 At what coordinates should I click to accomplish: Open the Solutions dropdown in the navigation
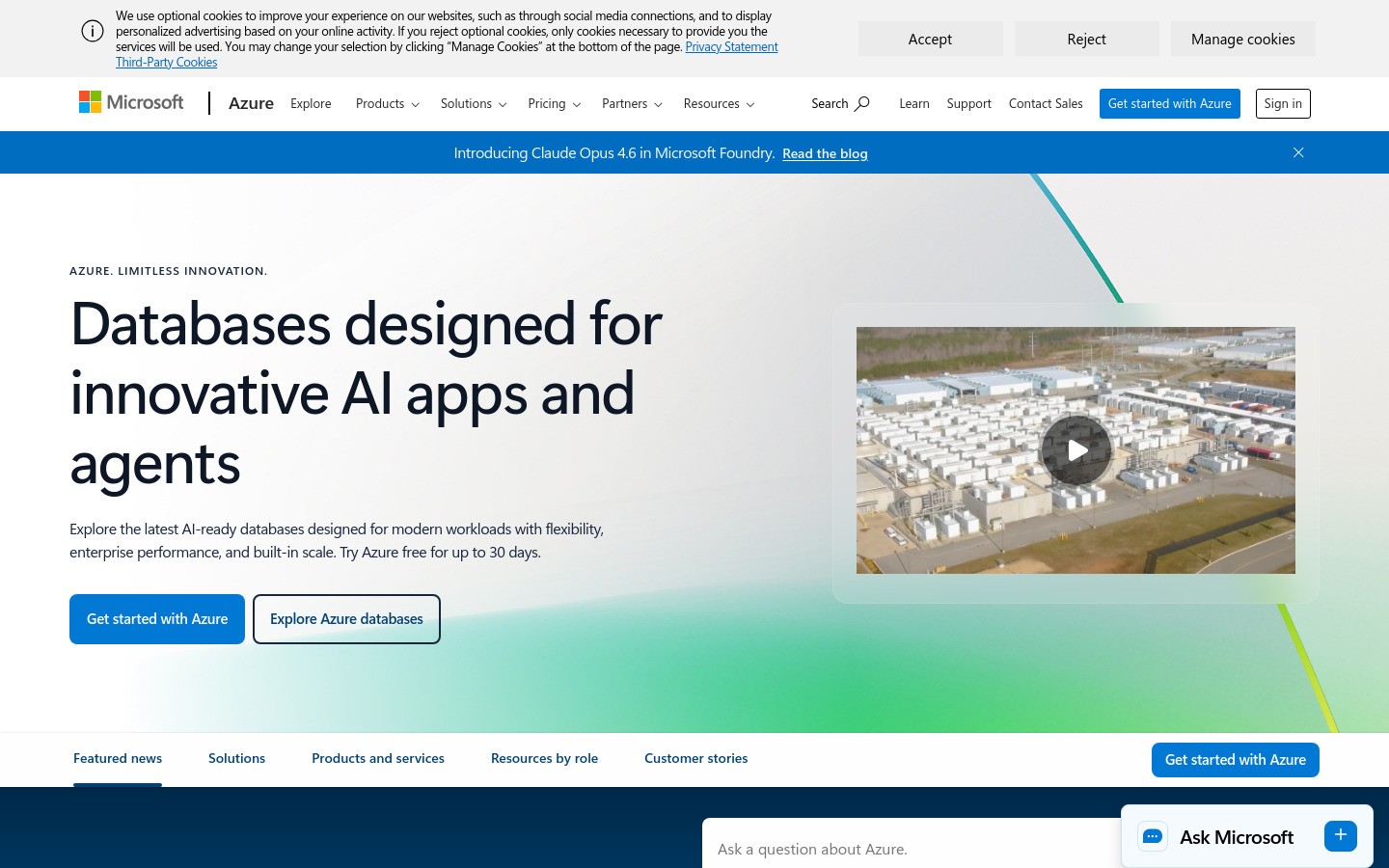click(473, 103)
